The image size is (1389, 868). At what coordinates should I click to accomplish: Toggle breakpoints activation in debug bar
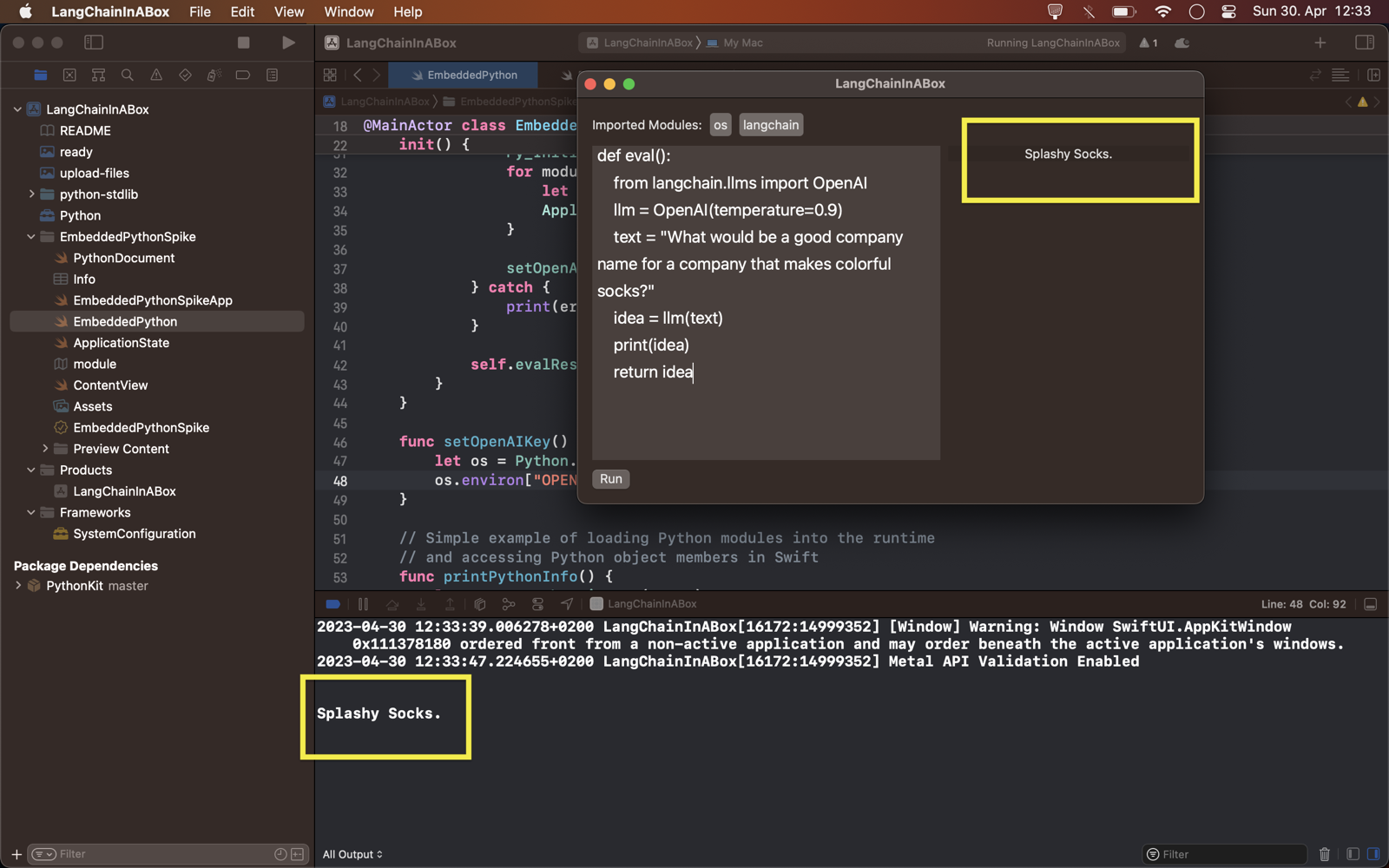pyautogui.click(x=333, y=604)
